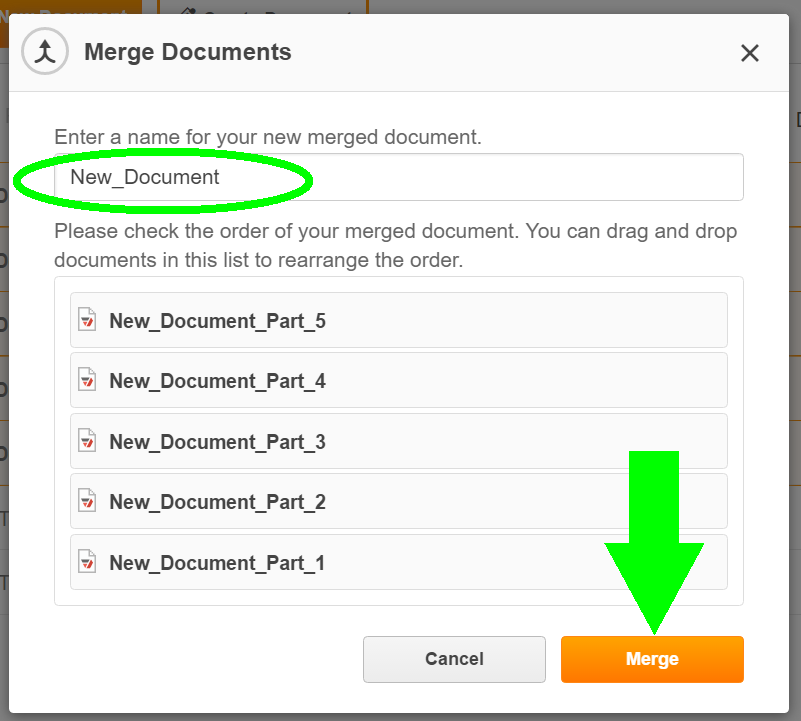The image size is (801, 721).
Task: Click the PDF icon of New_Document_Part_3
Action: 87,440
